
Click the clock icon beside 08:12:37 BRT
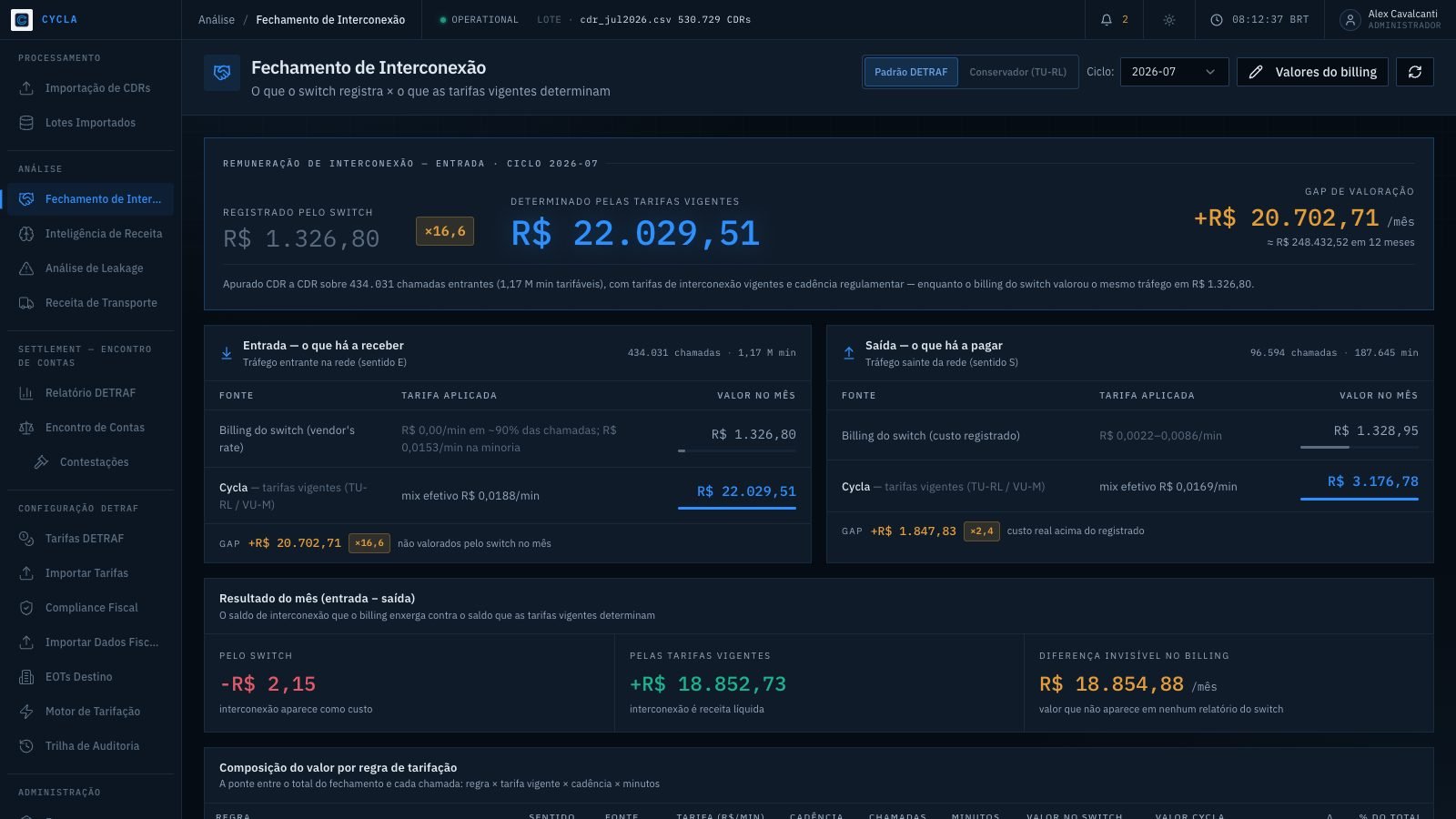tap(1217, 20)
